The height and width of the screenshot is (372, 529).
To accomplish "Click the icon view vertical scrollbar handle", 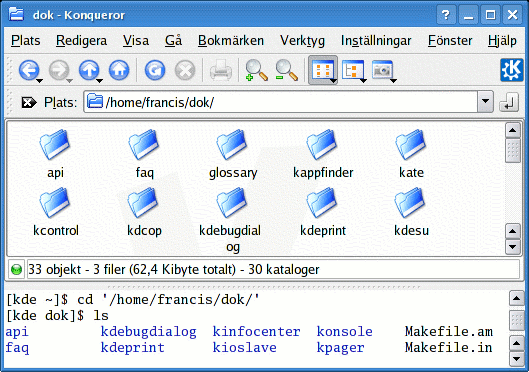I will (512, 151).
